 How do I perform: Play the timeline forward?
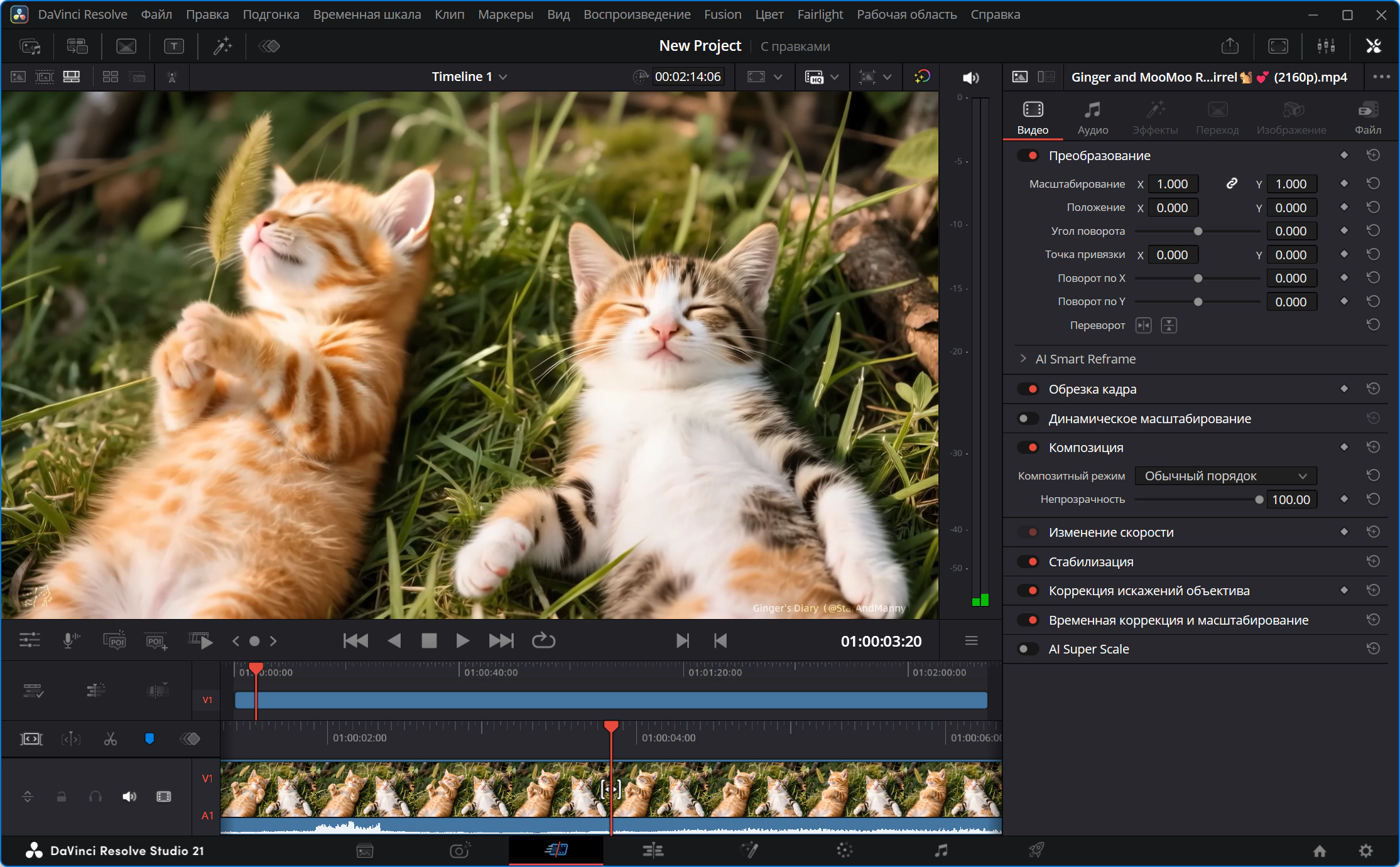coord(462,641)
